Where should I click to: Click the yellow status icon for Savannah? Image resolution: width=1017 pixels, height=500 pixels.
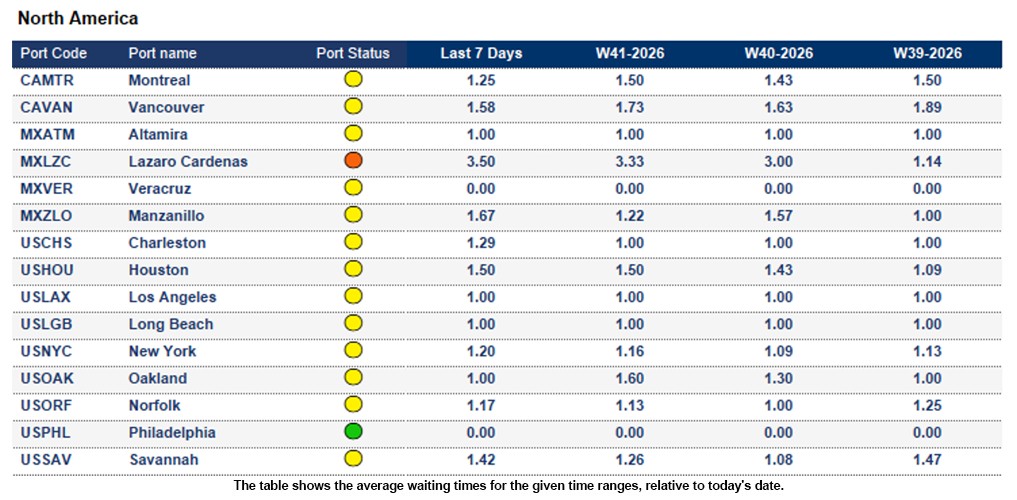(353, 459)
